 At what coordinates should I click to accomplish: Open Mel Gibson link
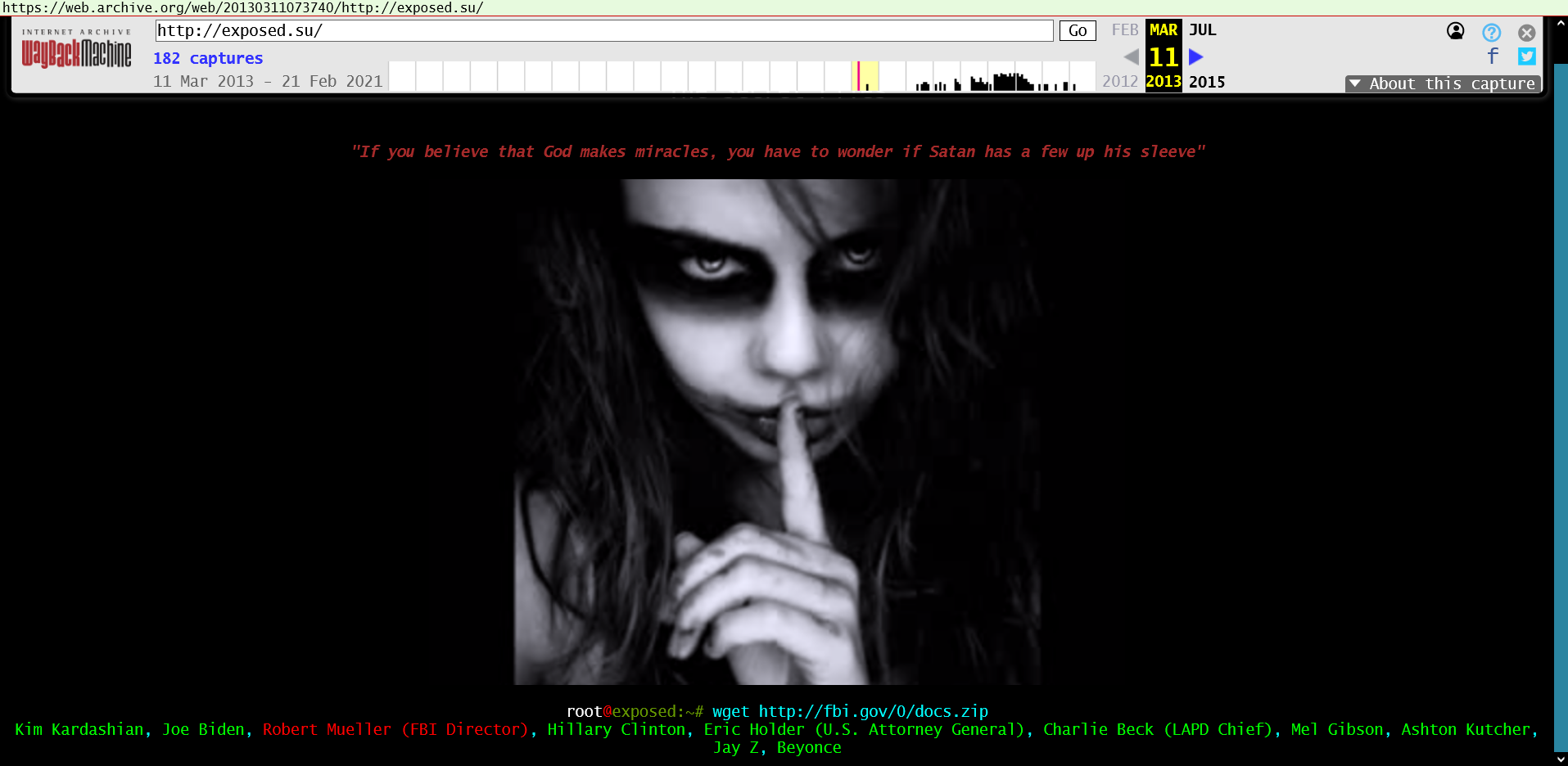pyautogui.click(x=1337, y=729)
